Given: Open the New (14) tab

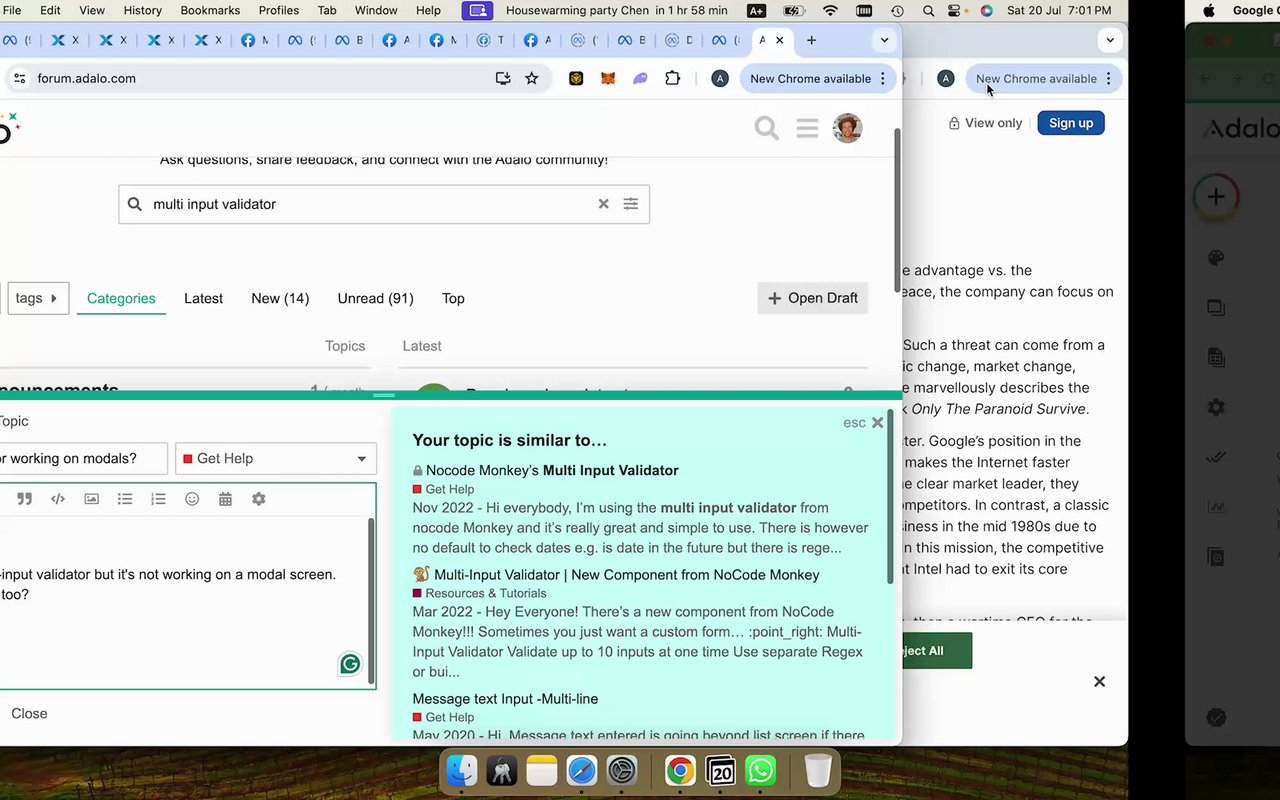Looking at the screenshot, I should click(280, 298).
